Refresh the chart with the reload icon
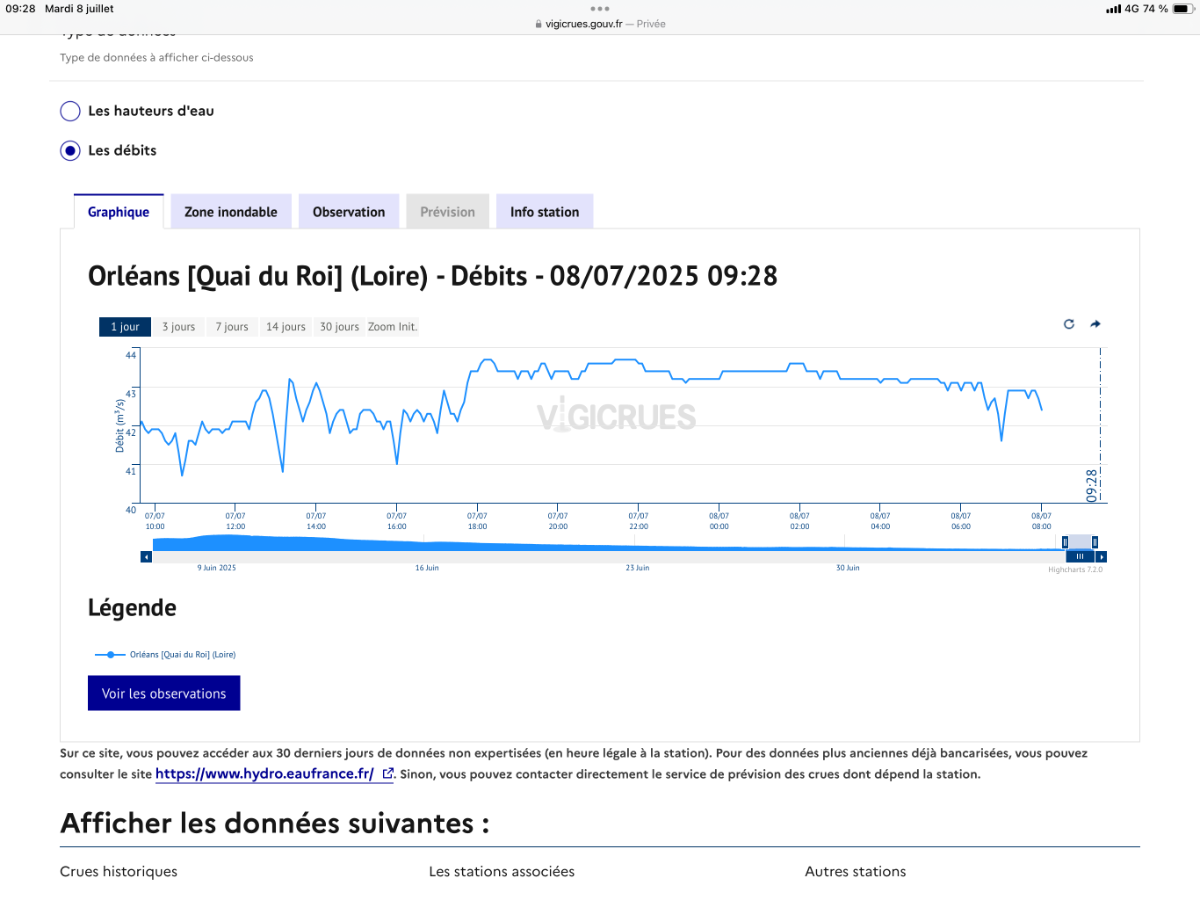This screenshot has width=1200, height=900. click(x=1069, y=324)
